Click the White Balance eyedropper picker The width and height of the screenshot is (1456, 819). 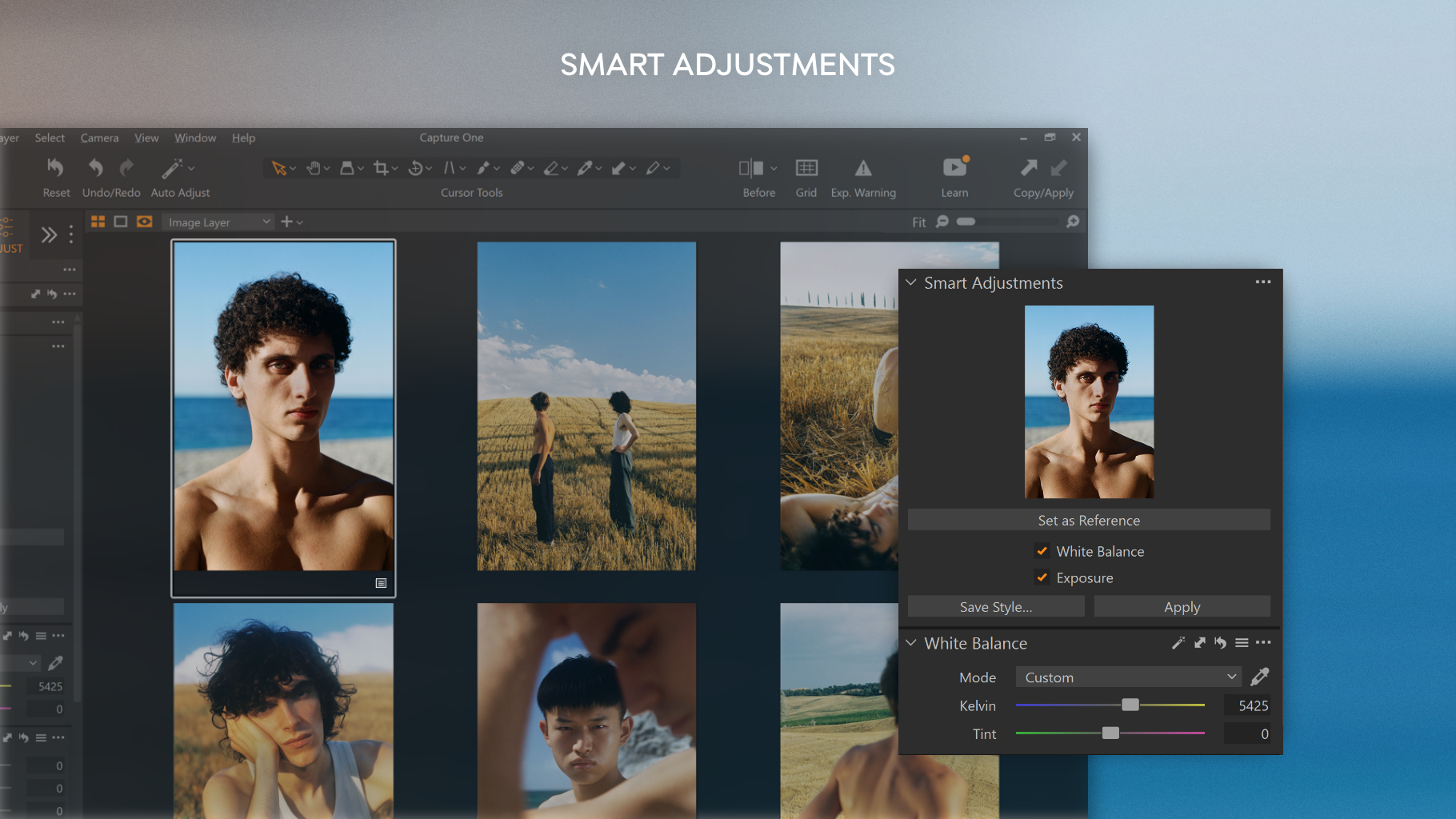click(x=1258, y=676)
